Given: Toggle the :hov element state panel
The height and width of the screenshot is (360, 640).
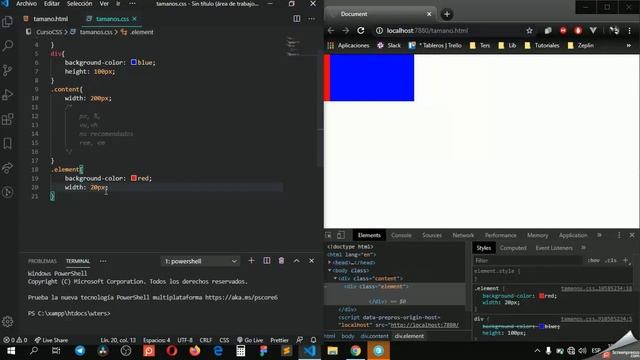Looking at the screenshot, I should (x=593, y=260).
